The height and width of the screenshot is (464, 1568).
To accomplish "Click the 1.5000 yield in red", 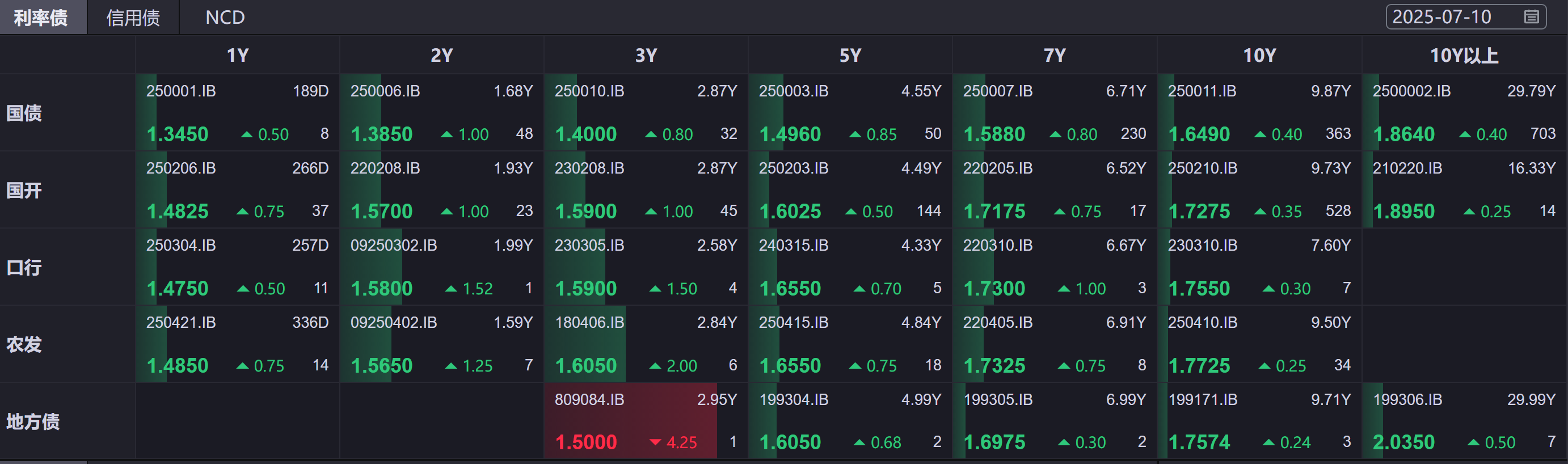I will coord(585,442).
